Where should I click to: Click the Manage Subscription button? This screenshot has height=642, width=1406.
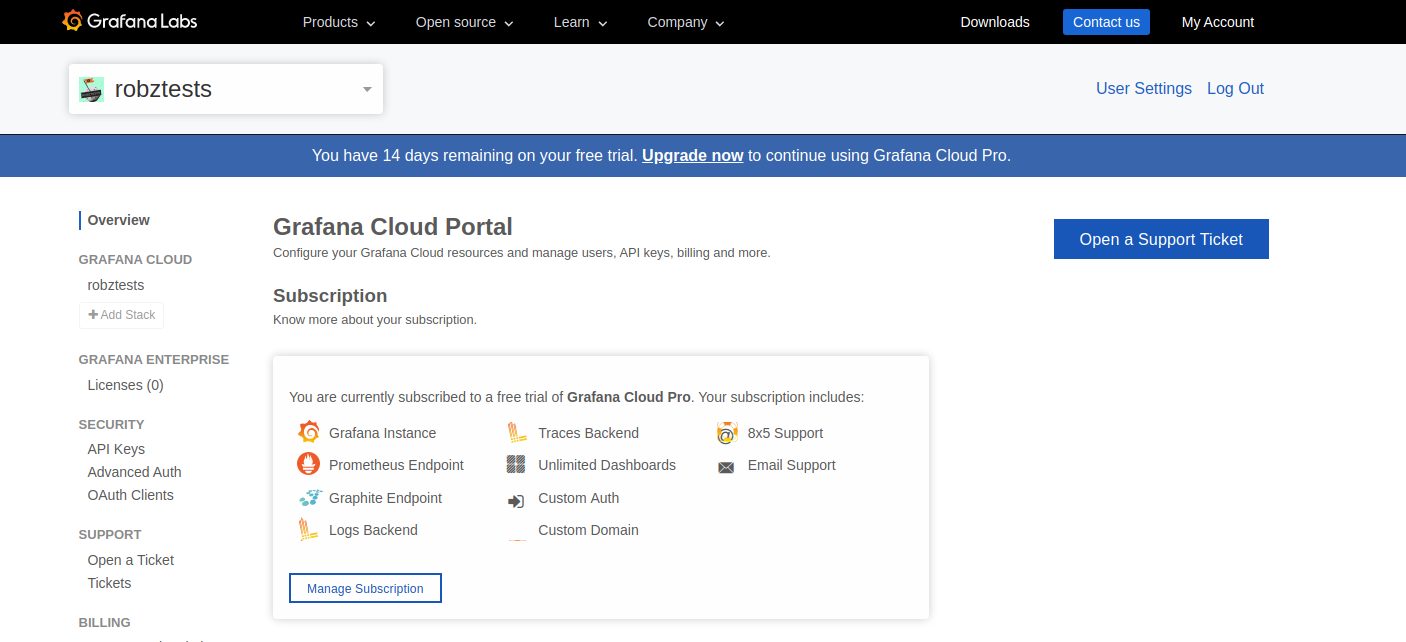[365, 588]
